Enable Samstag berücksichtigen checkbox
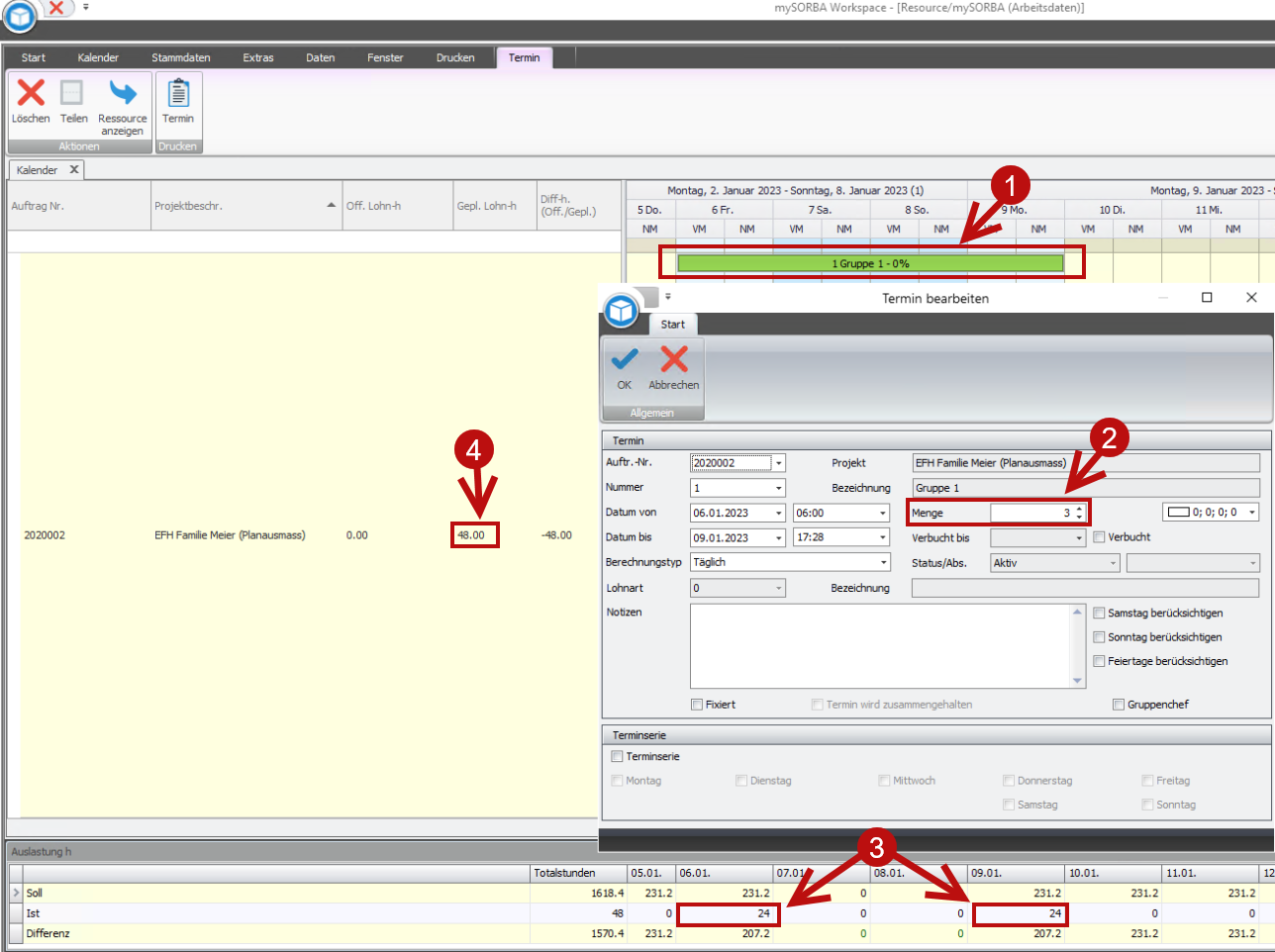Viewport: 1275px width, 952px height. point(1099,614)
